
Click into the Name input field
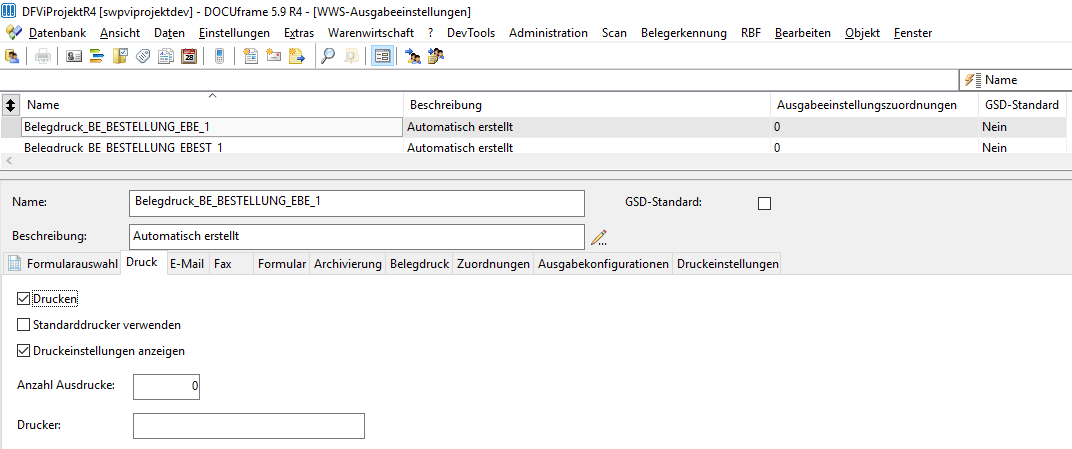(357, 203)
